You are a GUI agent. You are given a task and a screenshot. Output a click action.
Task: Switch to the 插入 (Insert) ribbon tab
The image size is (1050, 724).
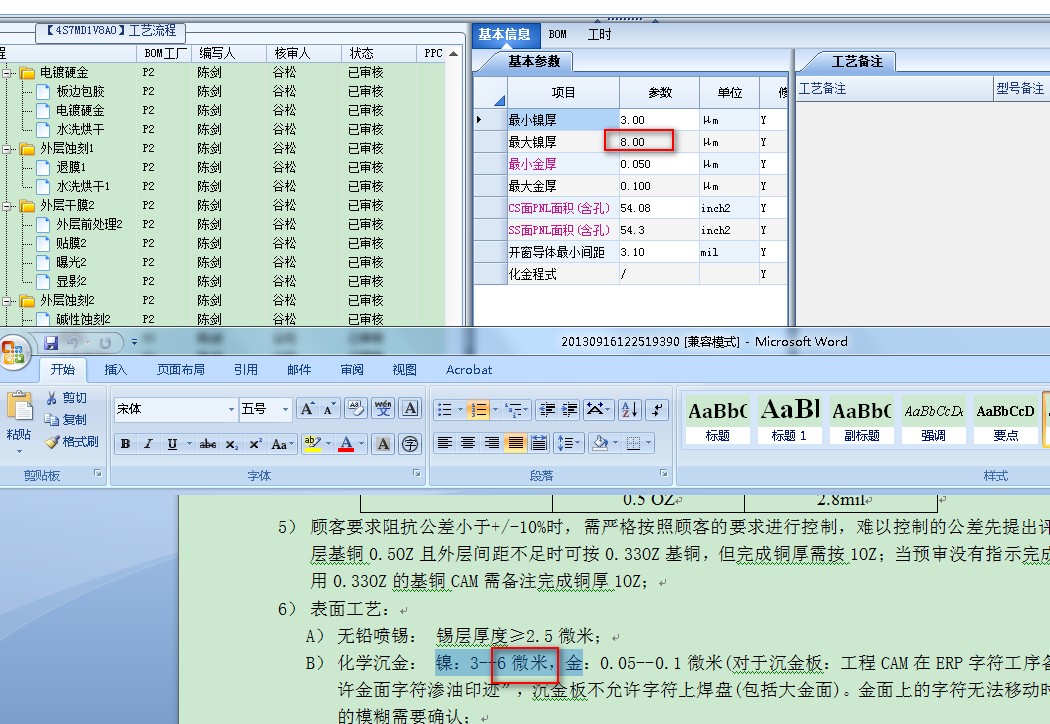[115, 370]
